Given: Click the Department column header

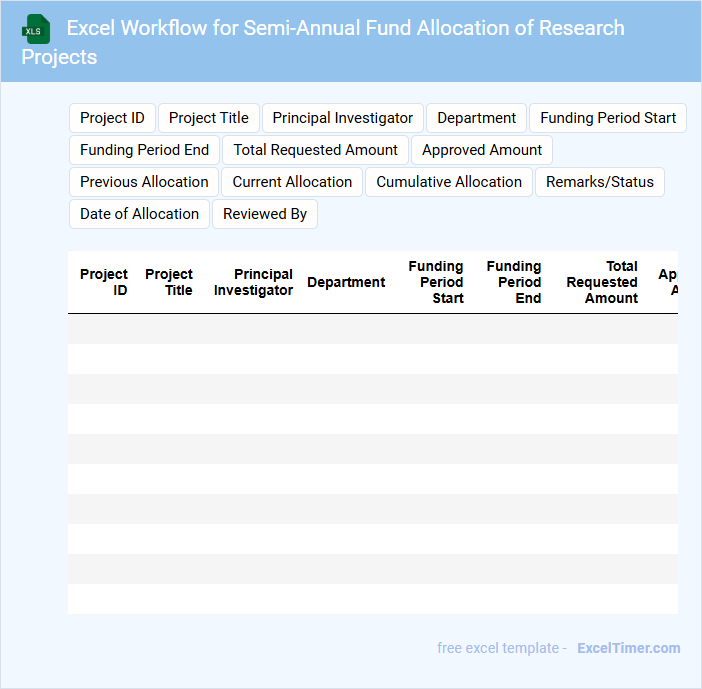Looking at the screenshot, I should (346, 282).
